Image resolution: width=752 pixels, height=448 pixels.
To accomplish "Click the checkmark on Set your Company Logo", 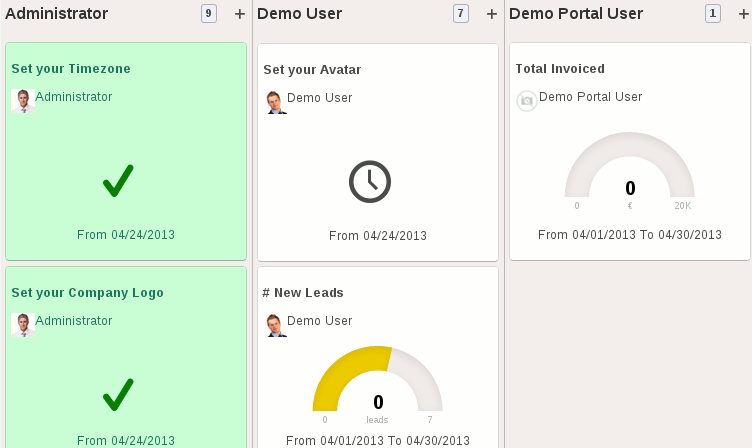I will click(118, 395).
